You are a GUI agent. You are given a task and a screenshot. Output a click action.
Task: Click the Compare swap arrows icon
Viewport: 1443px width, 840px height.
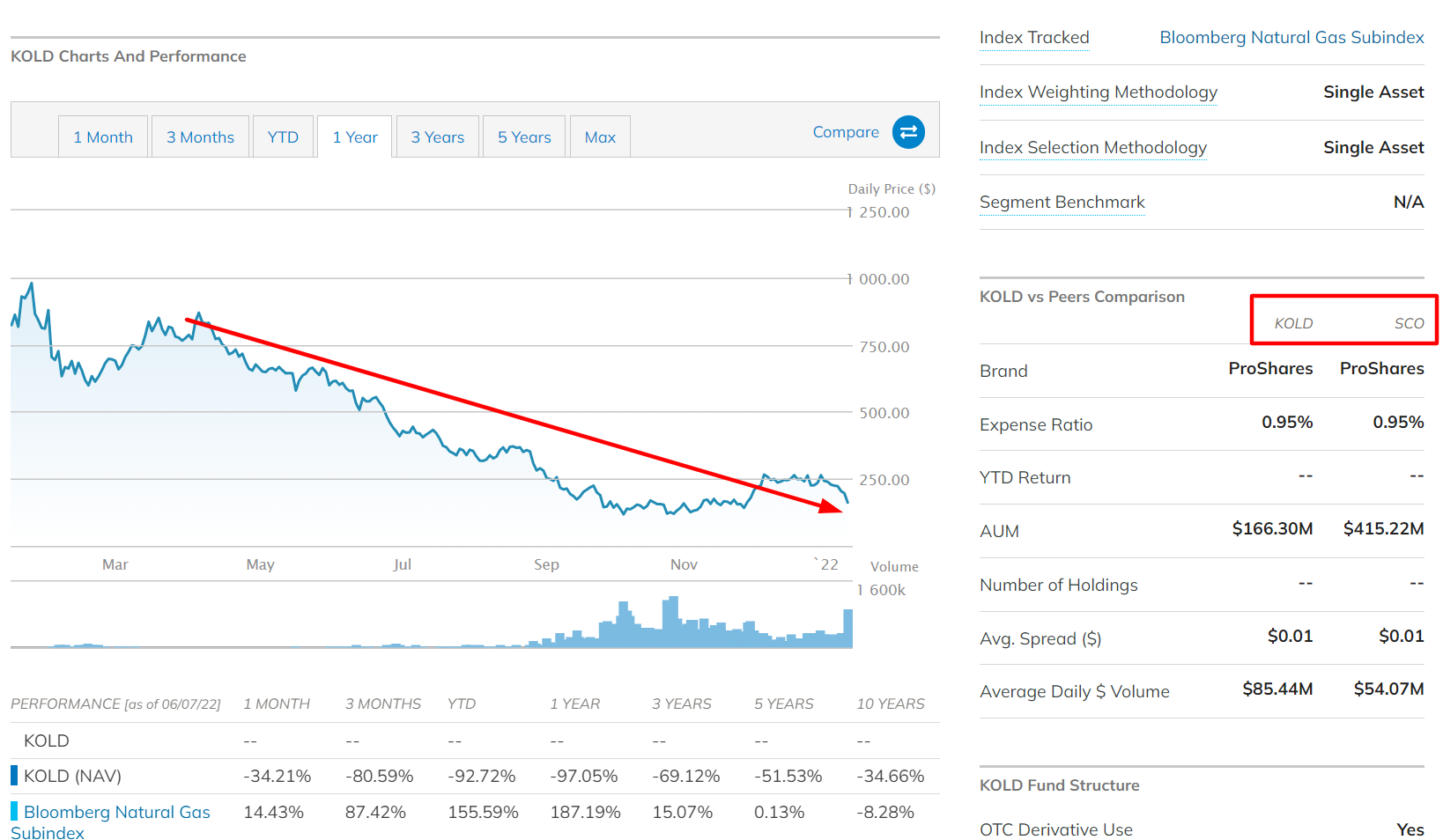coord(908,132)
